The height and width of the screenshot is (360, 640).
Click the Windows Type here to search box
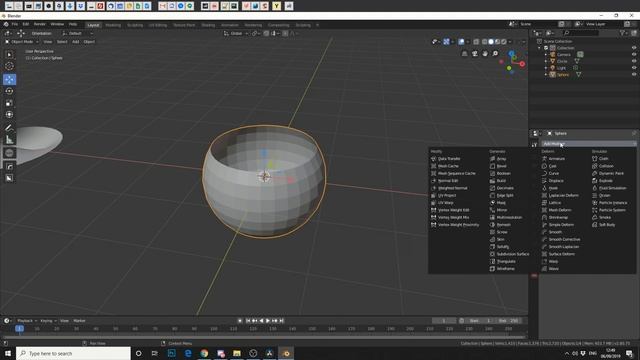[73, 353]
